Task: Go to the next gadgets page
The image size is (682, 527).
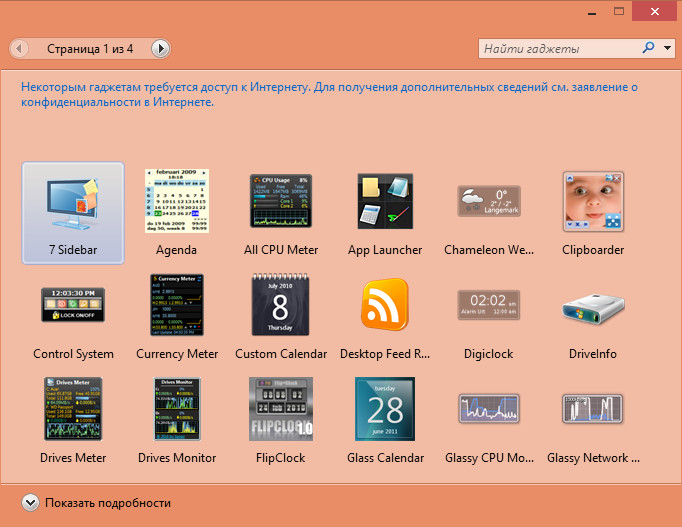Action: click(x=160, y=48)
